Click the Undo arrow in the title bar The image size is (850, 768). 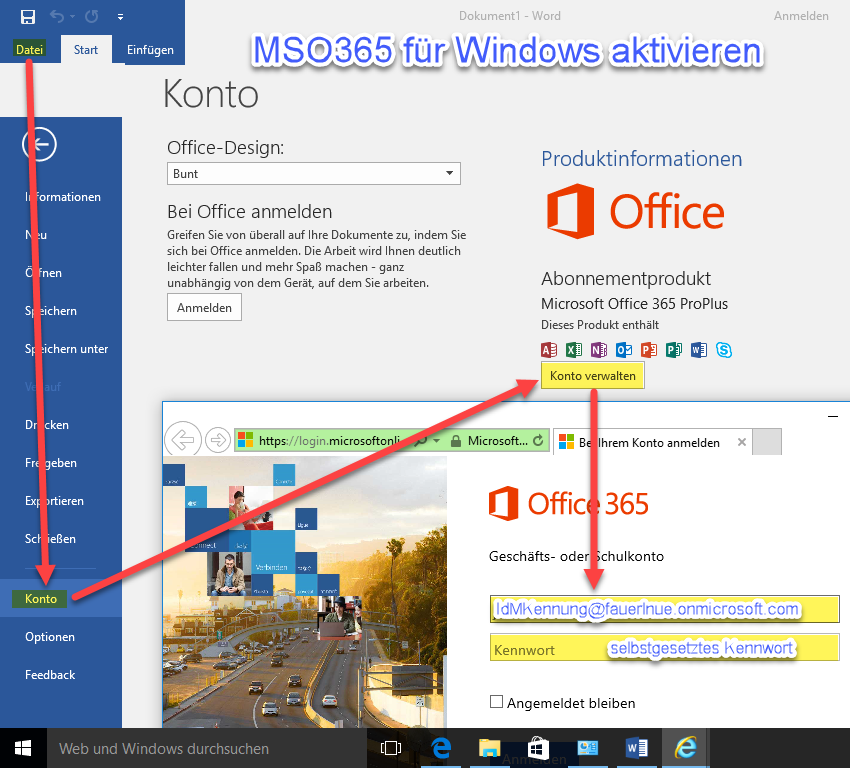56,16
